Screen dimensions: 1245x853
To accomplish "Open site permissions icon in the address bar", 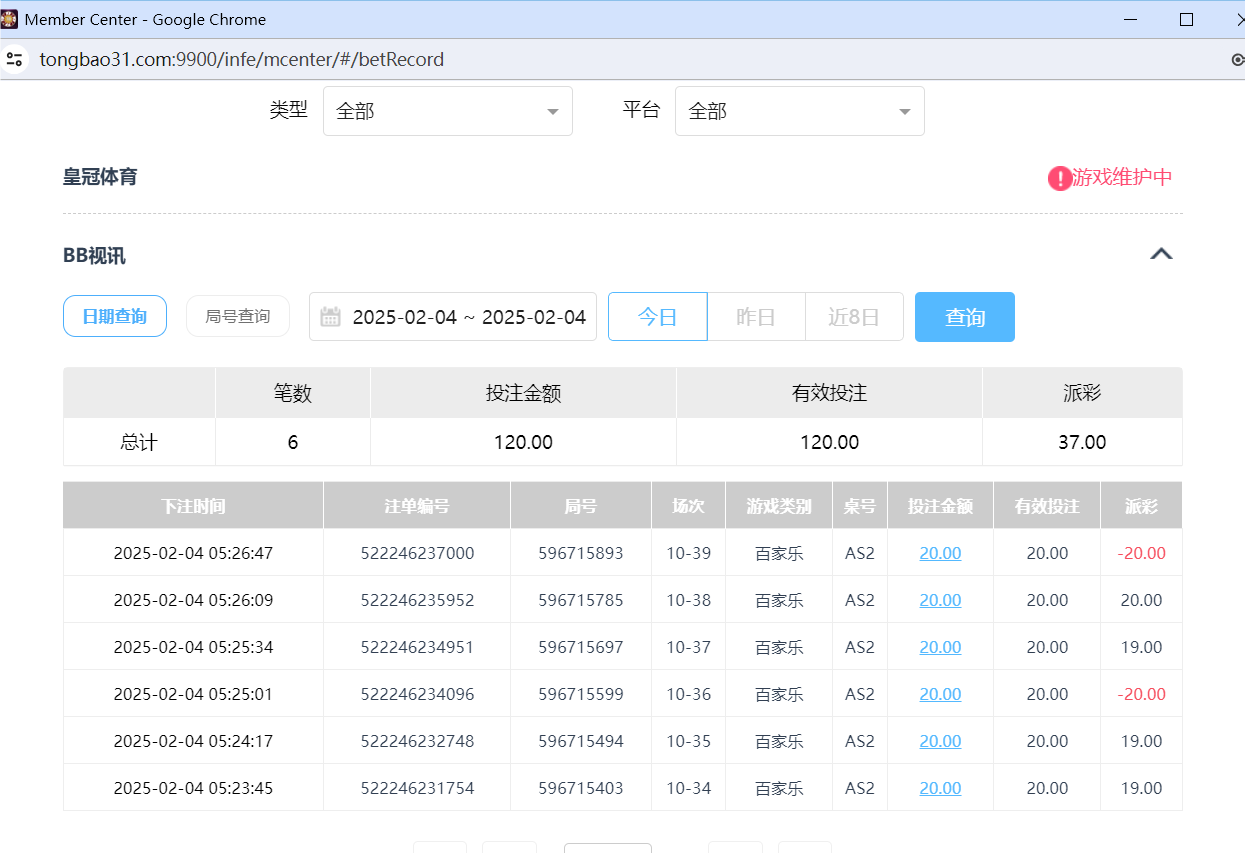I will coord(14,59).
